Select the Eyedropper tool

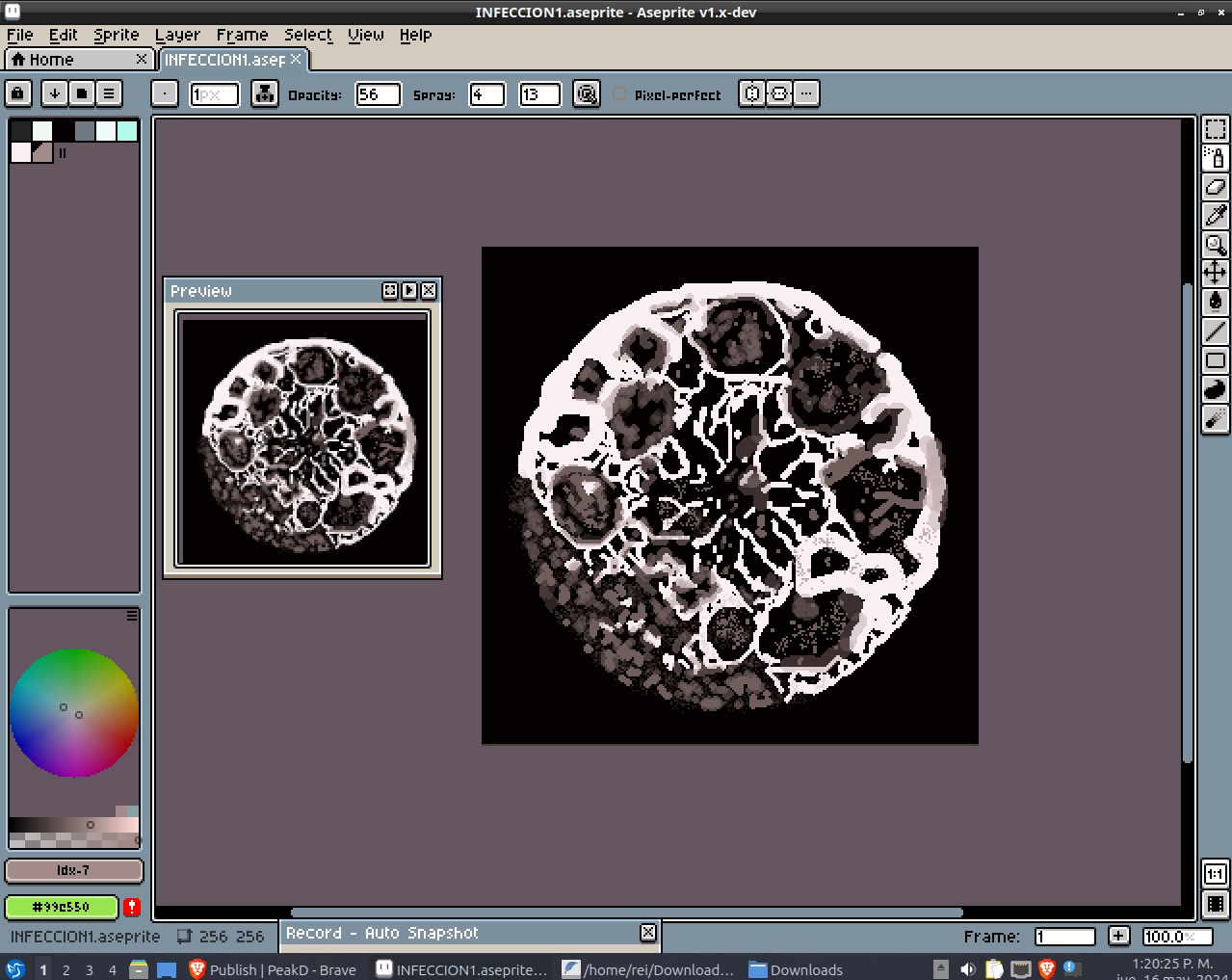coord(1216,216)
